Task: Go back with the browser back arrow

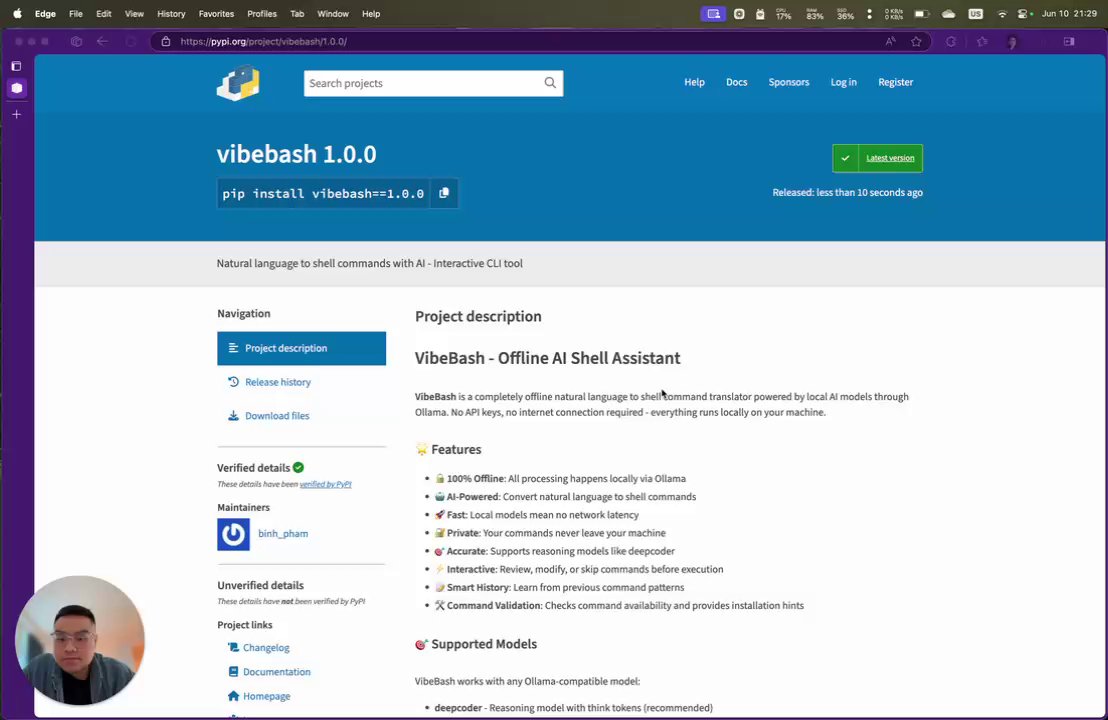Action: pyautogui.click(x=102, y=41)
